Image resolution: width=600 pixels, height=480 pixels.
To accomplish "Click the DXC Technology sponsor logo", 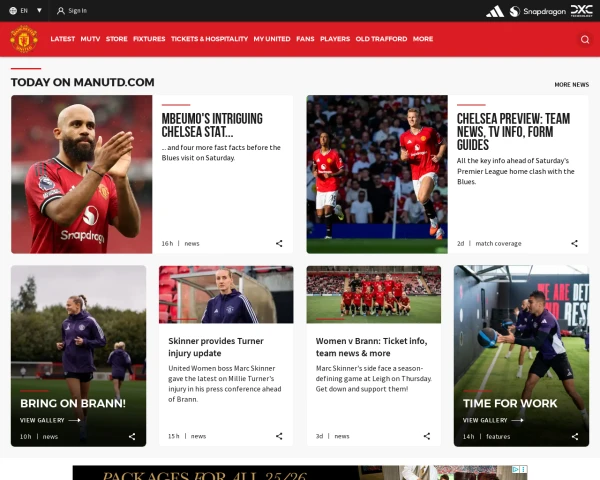I will pos(582,11).
